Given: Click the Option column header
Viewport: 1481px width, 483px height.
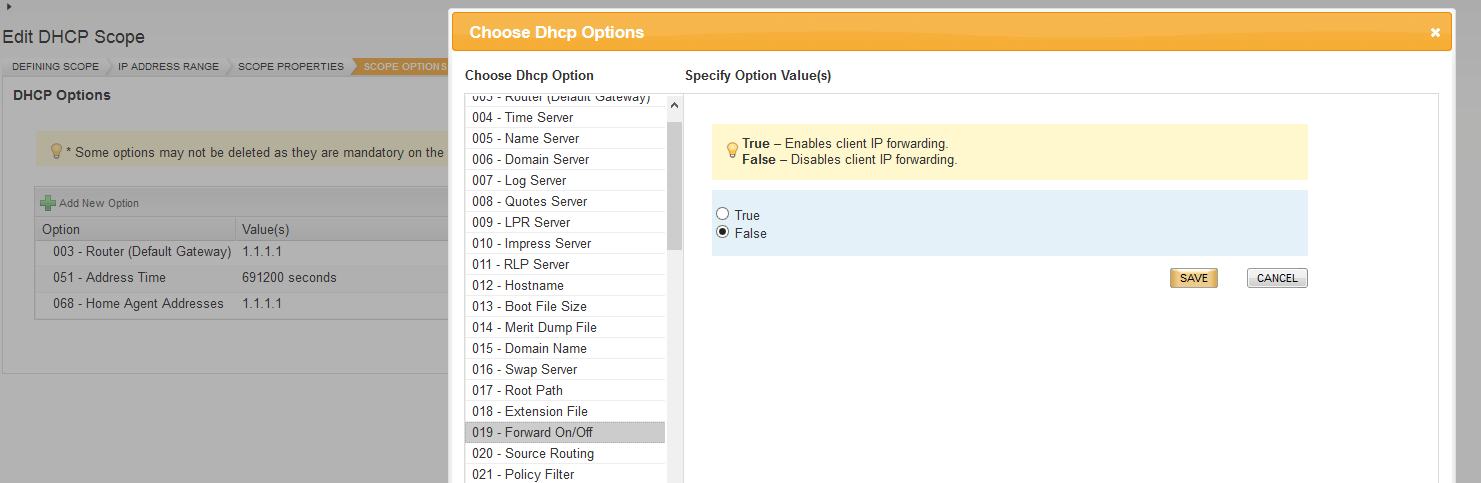Looking at the screenshot, I should [x=137, y=229].
